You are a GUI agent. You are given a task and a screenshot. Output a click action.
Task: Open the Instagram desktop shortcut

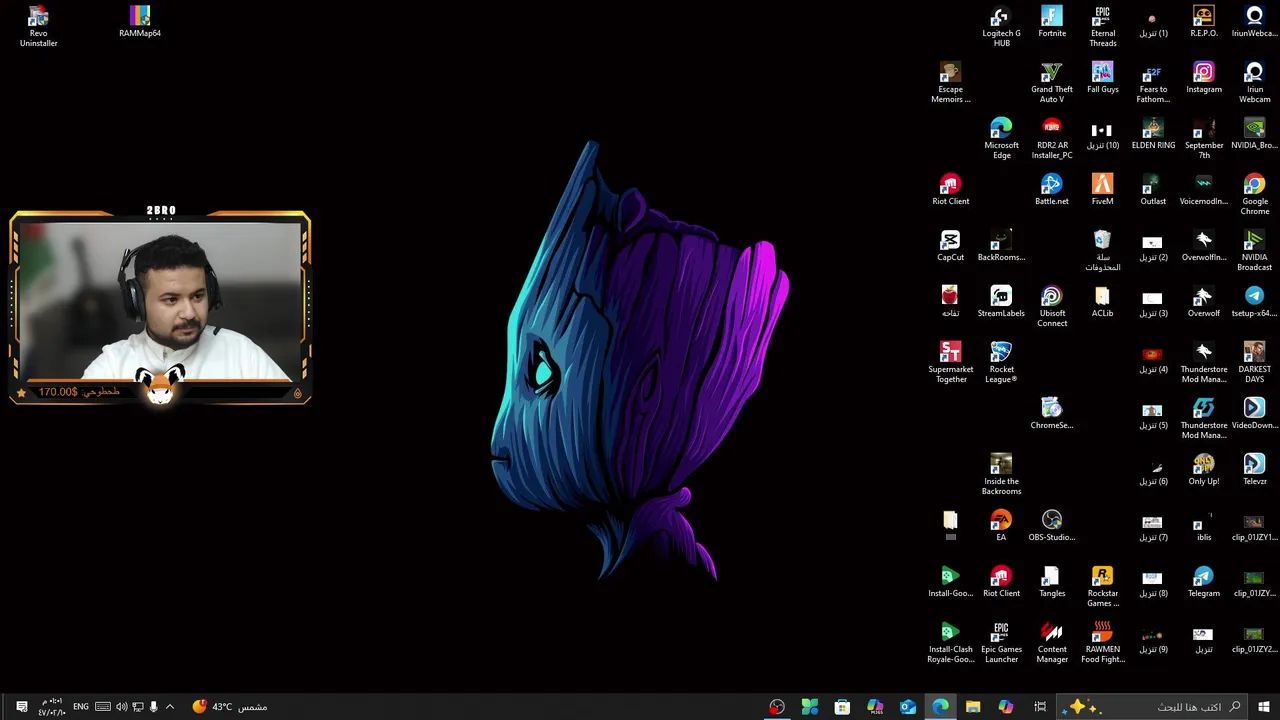pyautogui.click(x=1204, y=78)
